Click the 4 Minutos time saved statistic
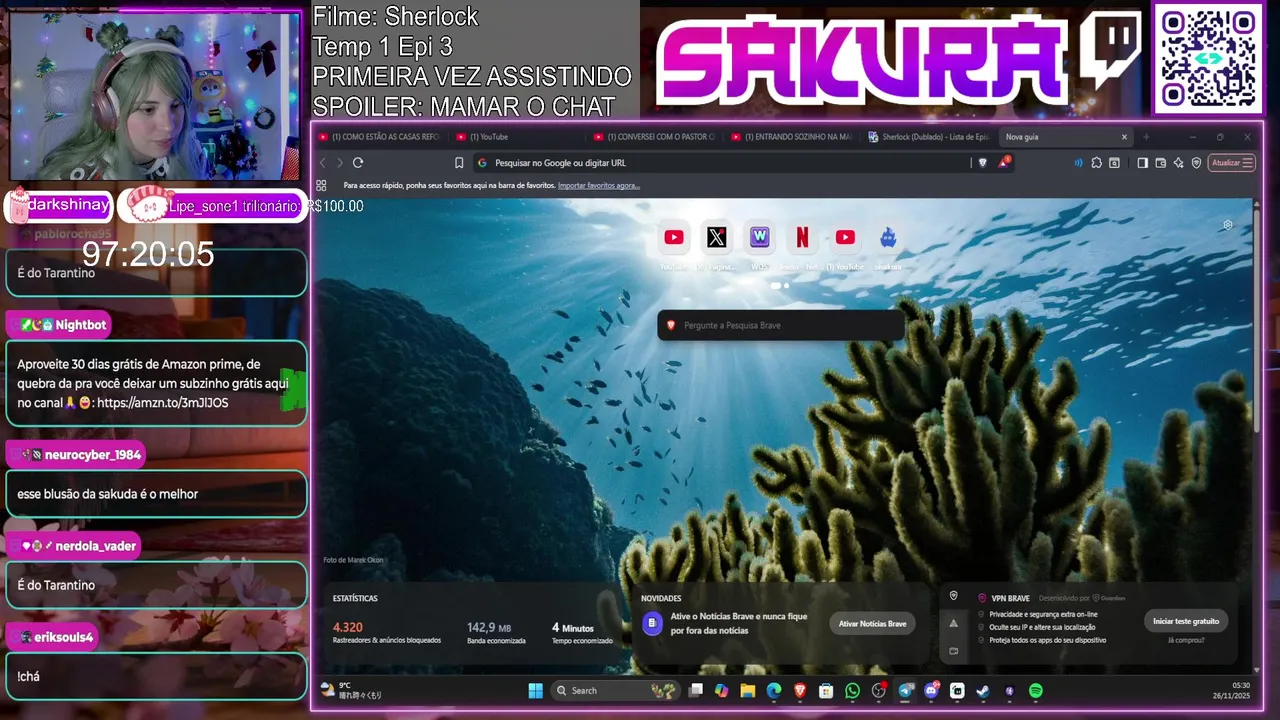Image resolution: width=1280 pixels, height=720 pixels. pos(582,632)
